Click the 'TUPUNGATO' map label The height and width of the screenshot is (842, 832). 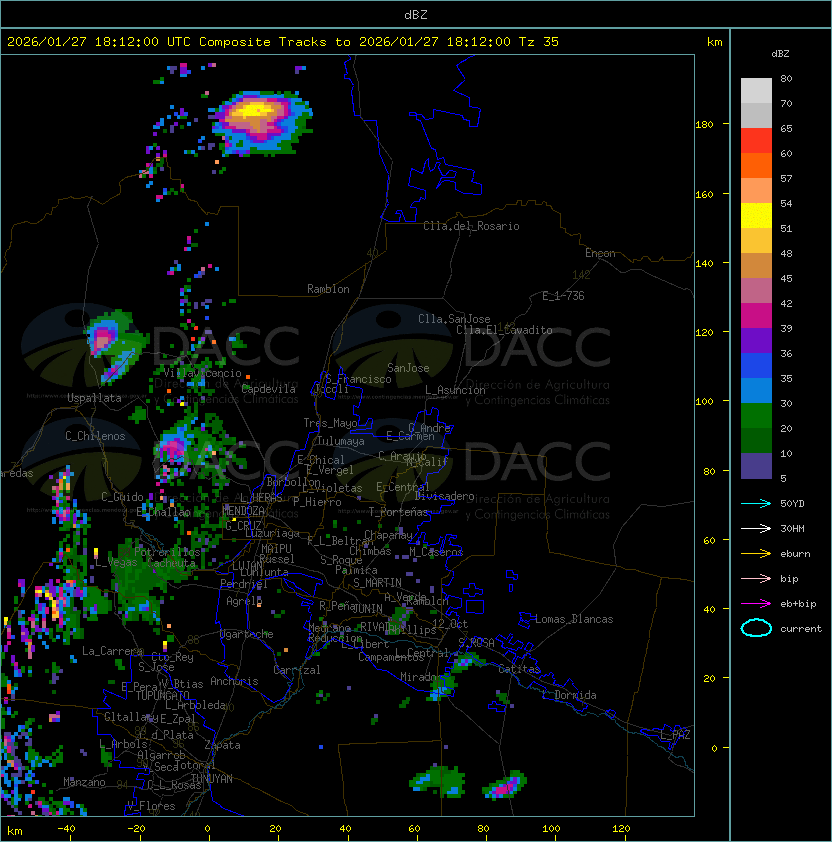pyautogui.click(x=162, y=695)
